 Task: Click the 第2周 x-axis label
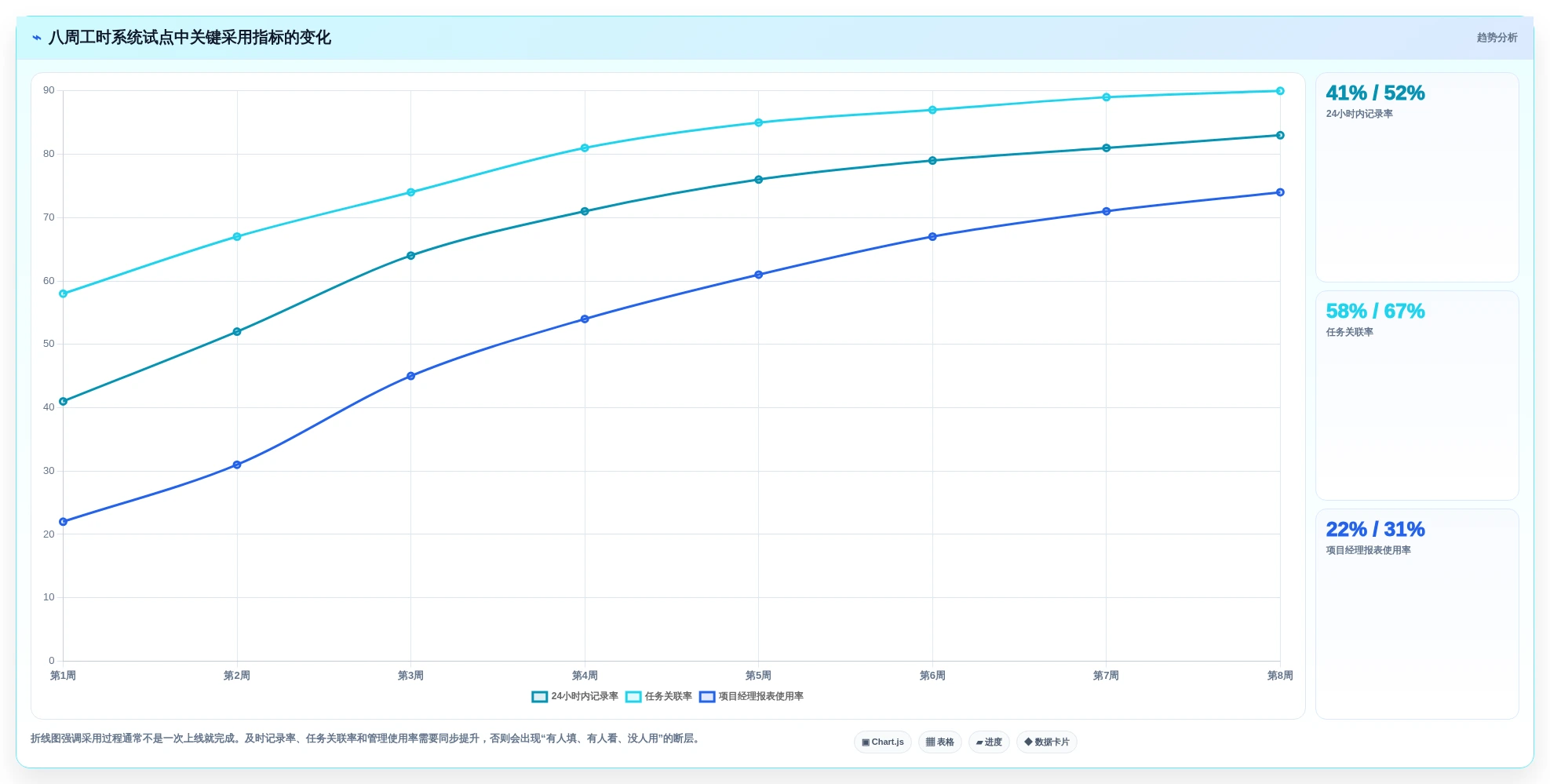(237, 676)
